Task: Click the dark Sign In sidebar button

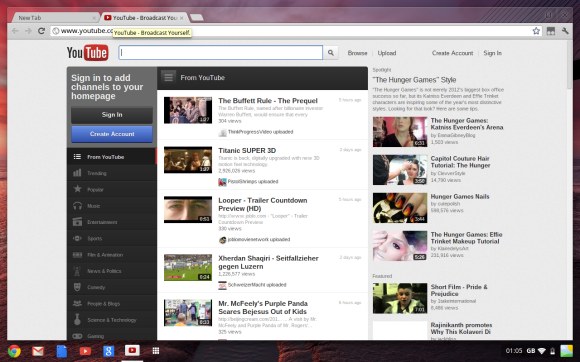Action: point(112,115)
